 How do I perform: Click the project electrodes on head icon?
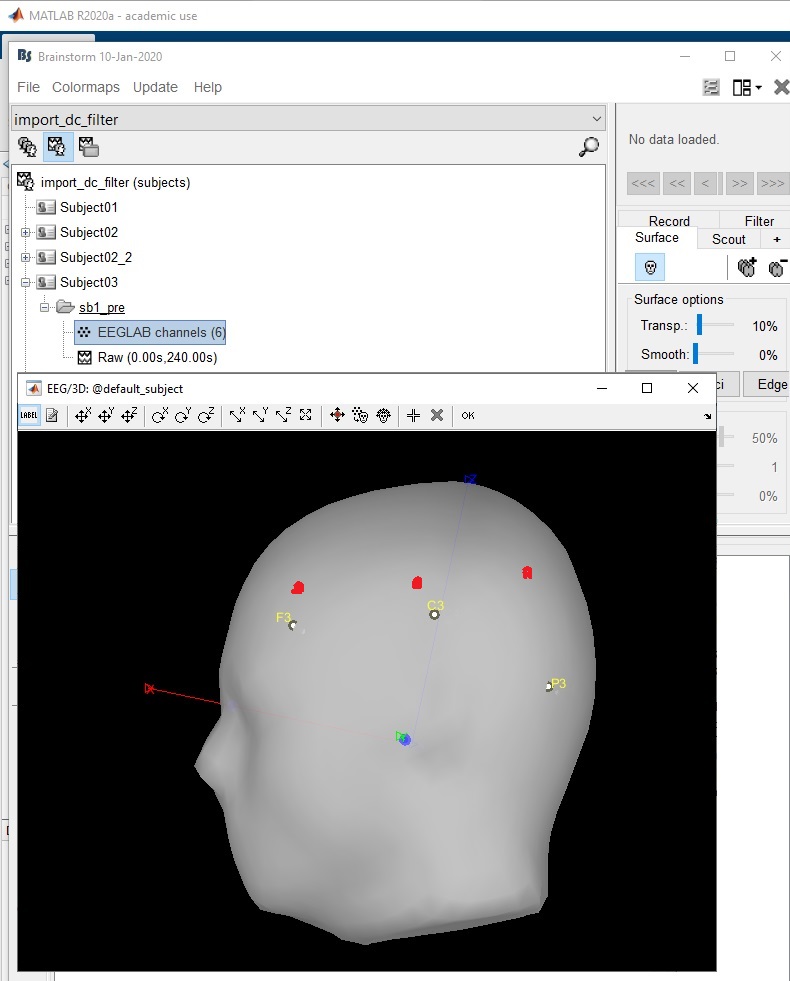(360, 415)
